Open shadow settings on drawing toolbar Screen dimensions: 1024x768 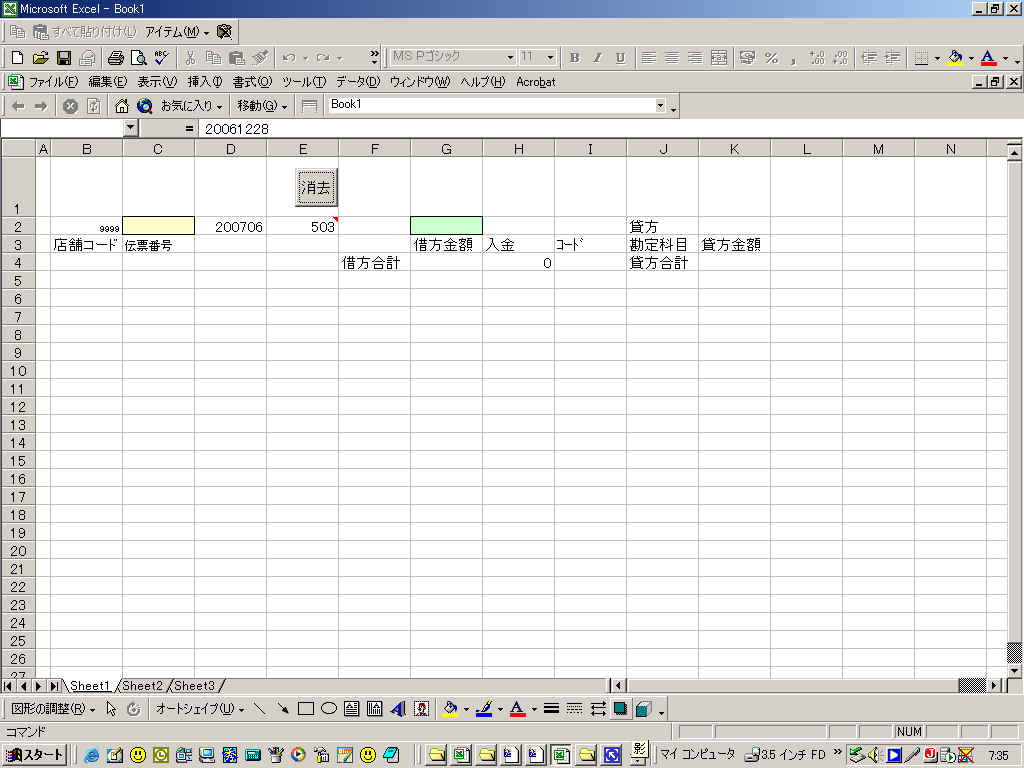click(620, 709)
